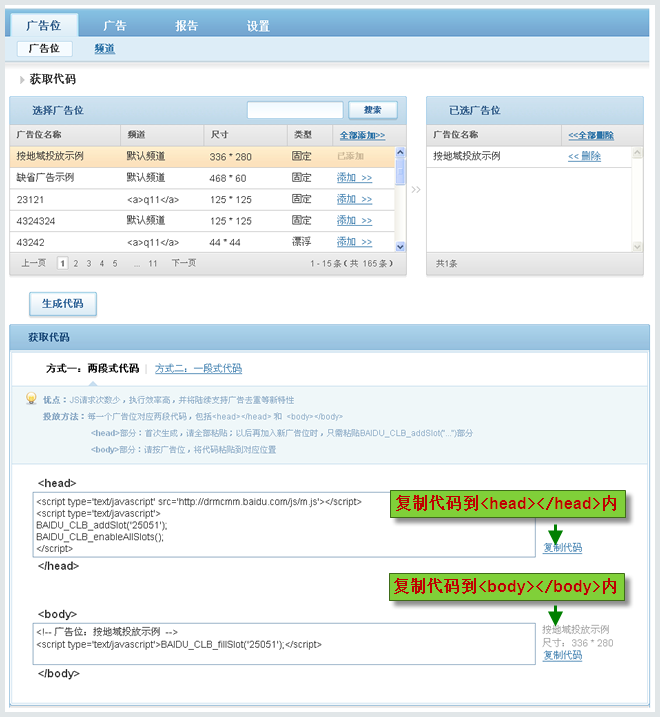Click <<全部删除 link in selected panel
660x717 pixels.
pyautogui.click(x=591, y=135)
